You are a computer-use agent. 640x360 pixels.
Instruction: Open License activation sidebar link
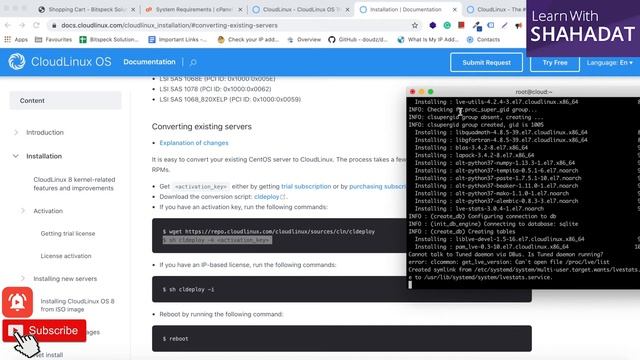point(66,256)
